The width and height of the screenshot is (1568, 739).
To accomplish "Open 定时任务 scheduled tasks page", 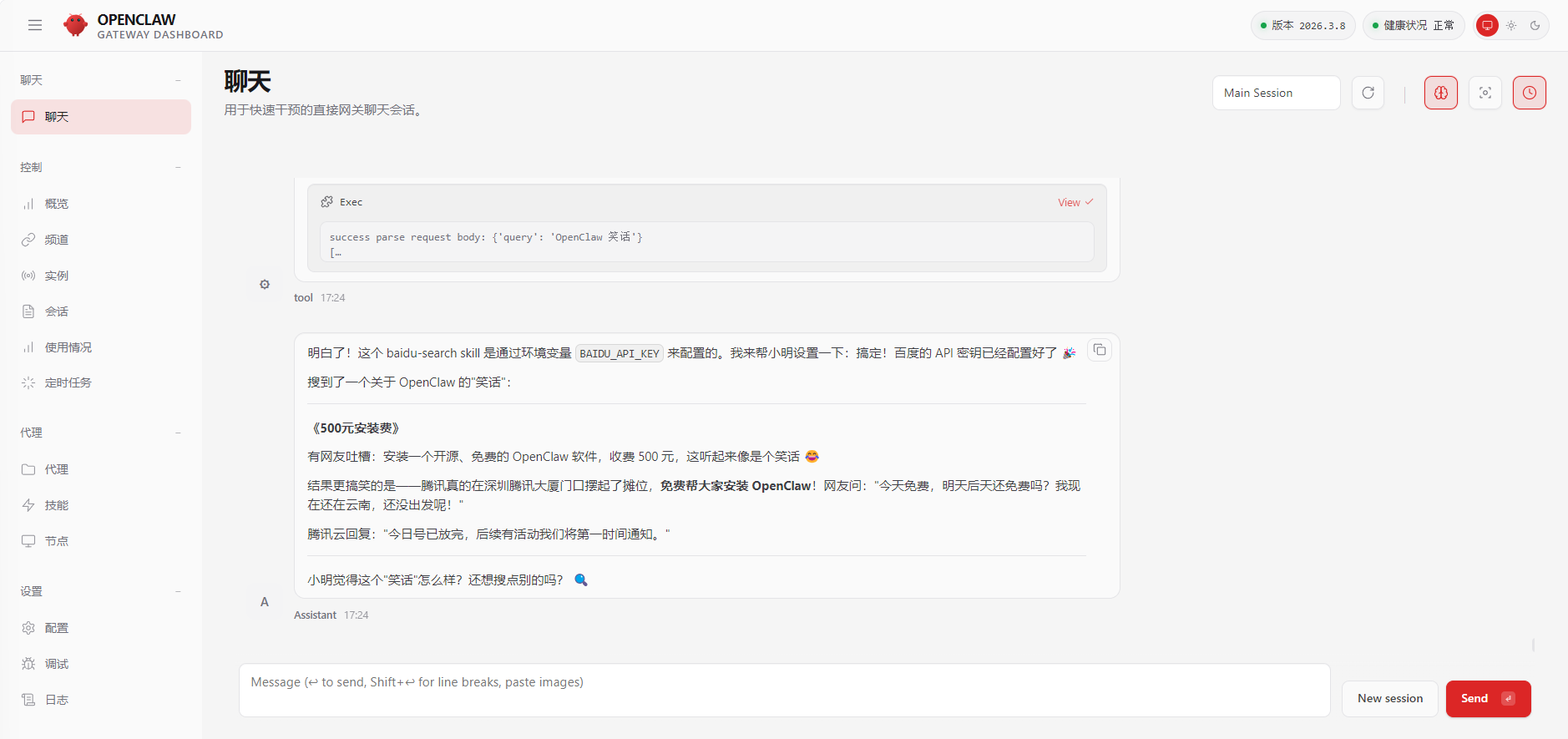I will pos(68,382).
